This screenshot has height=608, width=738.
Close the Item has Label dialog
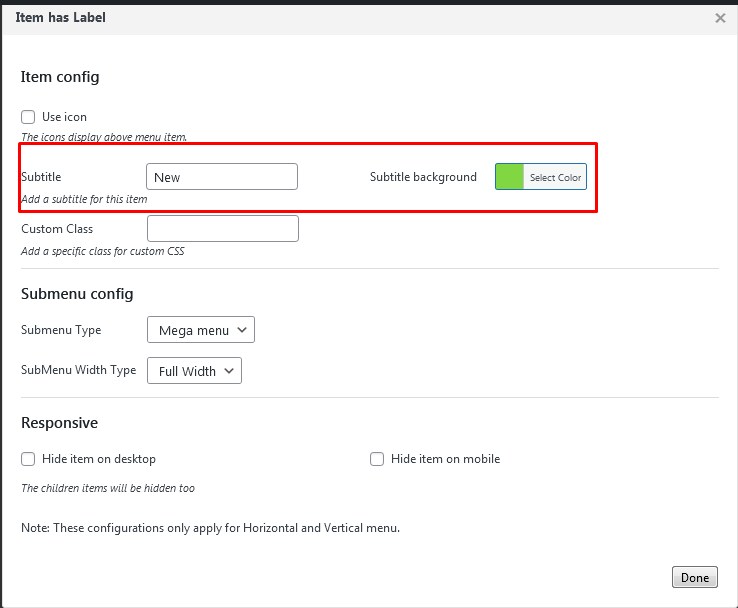coord(720,18)
